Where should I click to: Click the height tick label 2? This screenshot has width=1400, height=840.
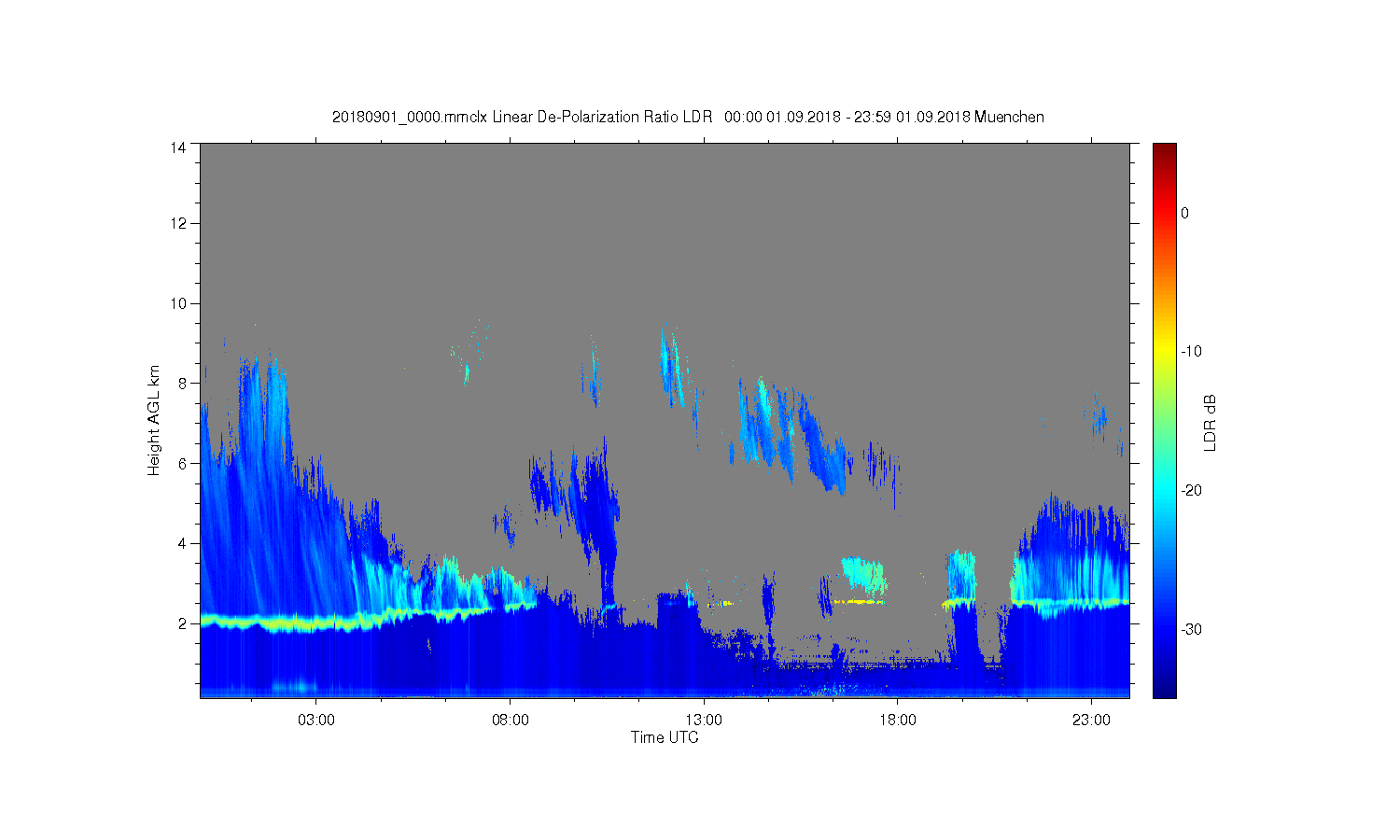coord(182,623)
